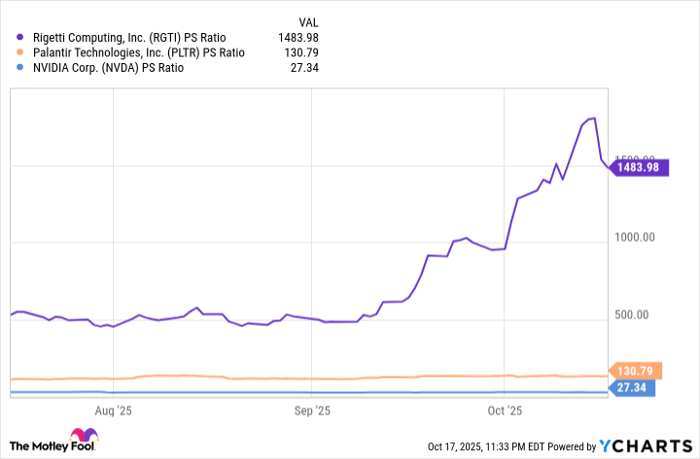Click the orange 130.79 value flag on chart
Screen dimensions: 700x459
[632, 371]
